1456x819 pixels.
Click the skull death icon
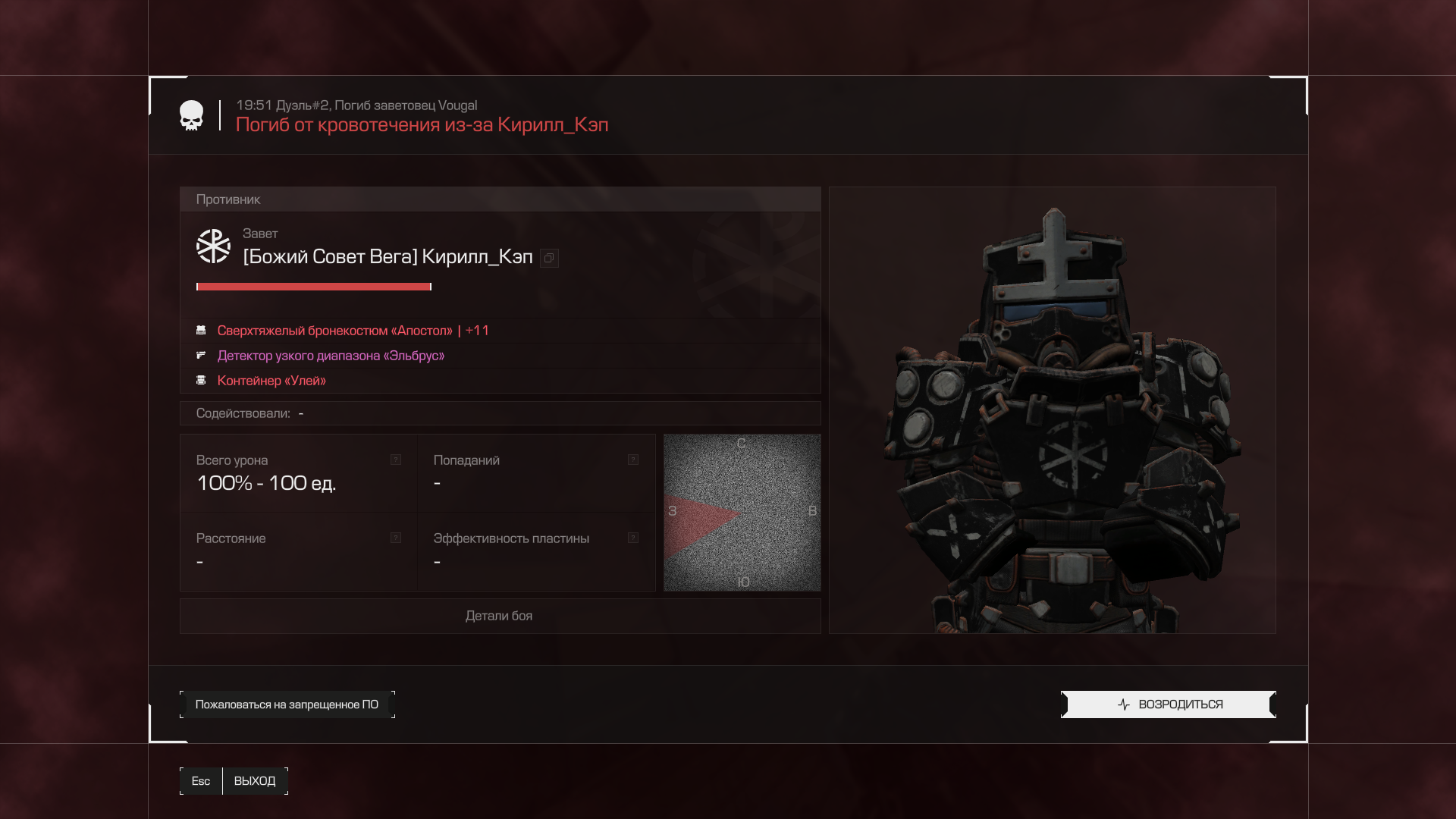click(191, 116)
